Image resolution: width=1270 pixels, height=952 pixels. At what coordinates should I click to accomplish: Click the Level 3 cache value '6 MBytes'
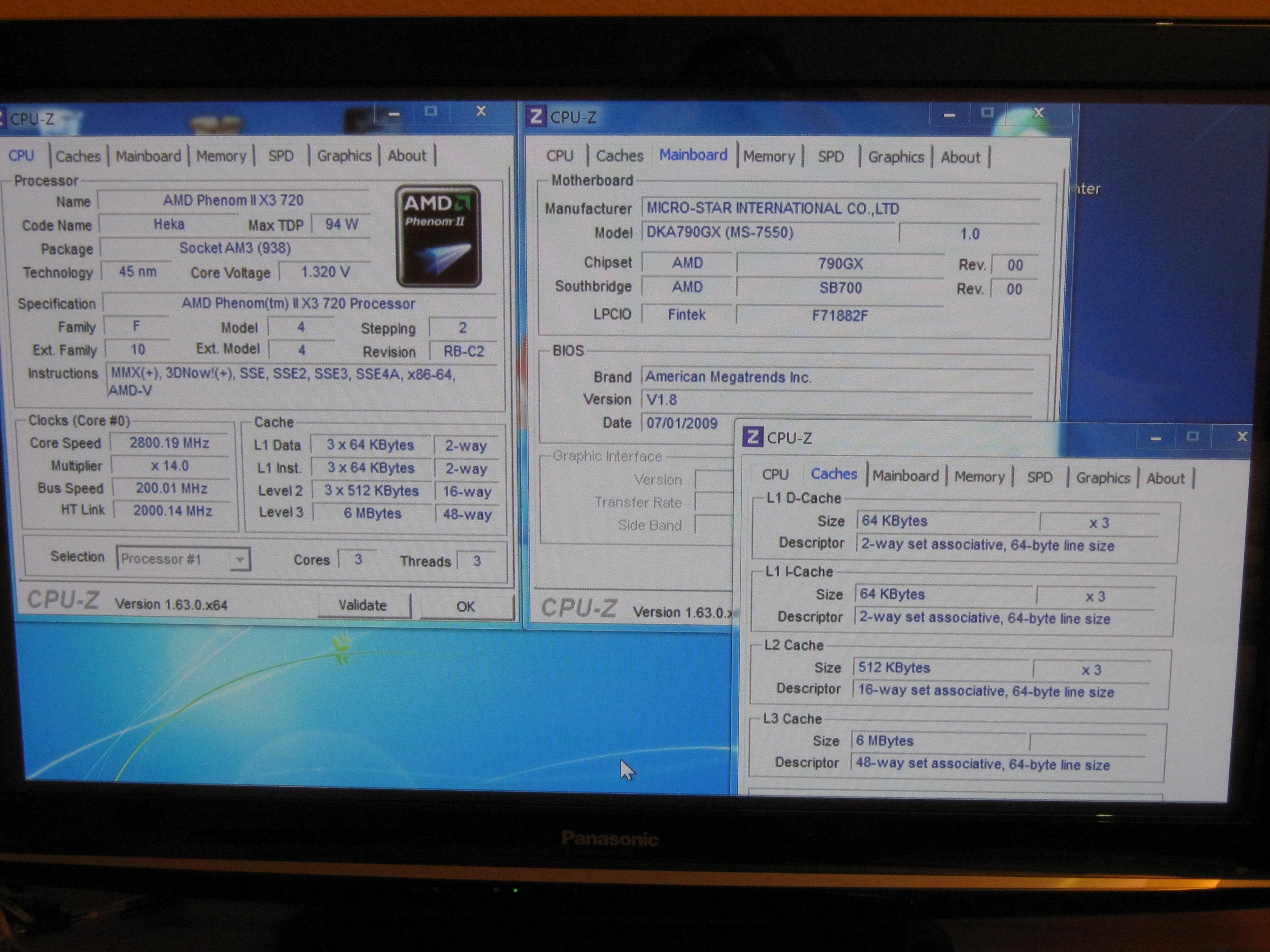pos(372,513)
